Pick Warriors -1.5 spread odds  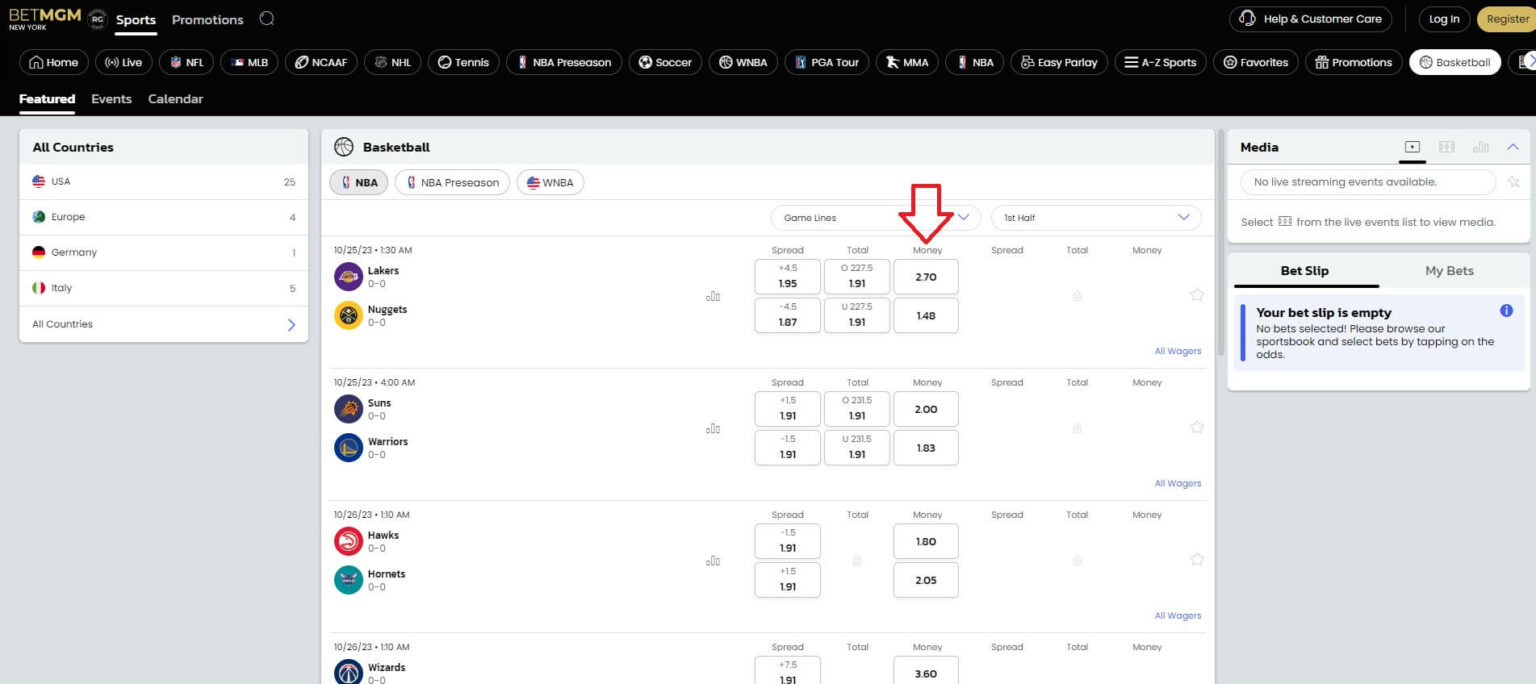[788, 448]
